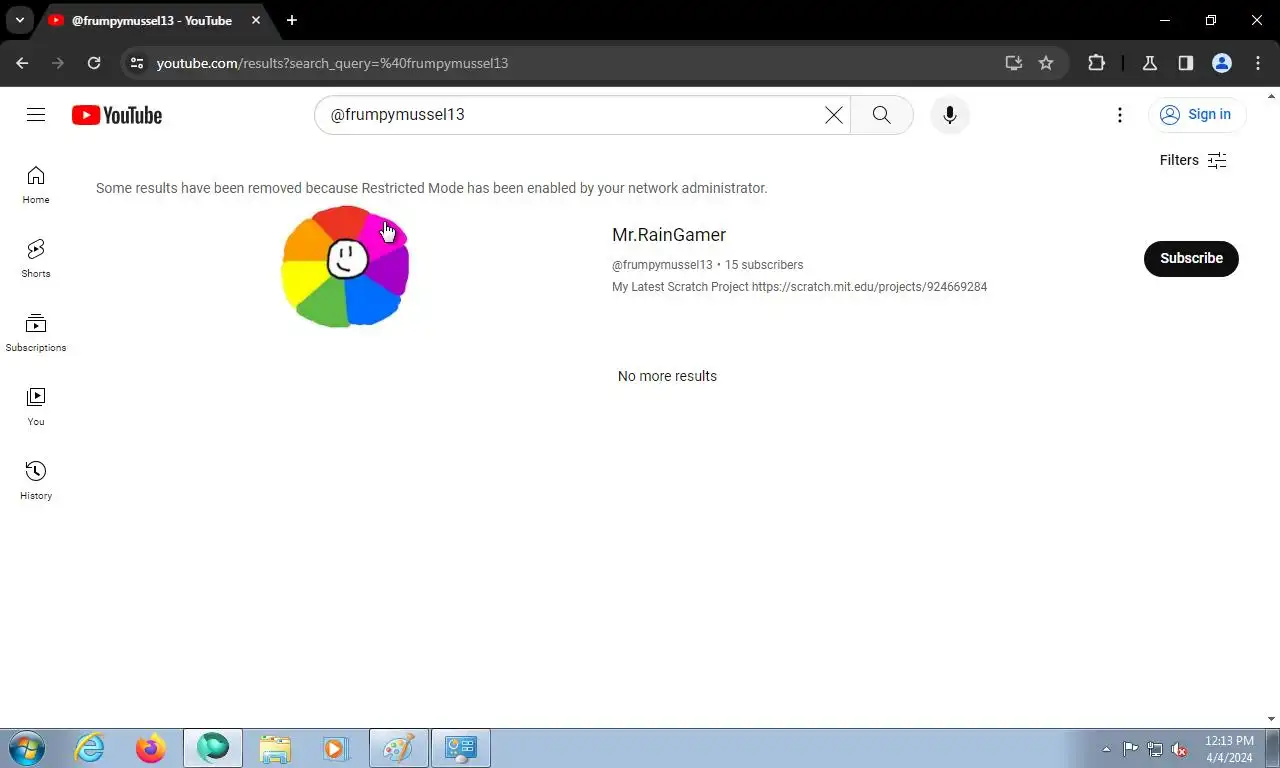Click the browser forward arrow
This screenshot has height=768, width=1280.
[58, 63]
